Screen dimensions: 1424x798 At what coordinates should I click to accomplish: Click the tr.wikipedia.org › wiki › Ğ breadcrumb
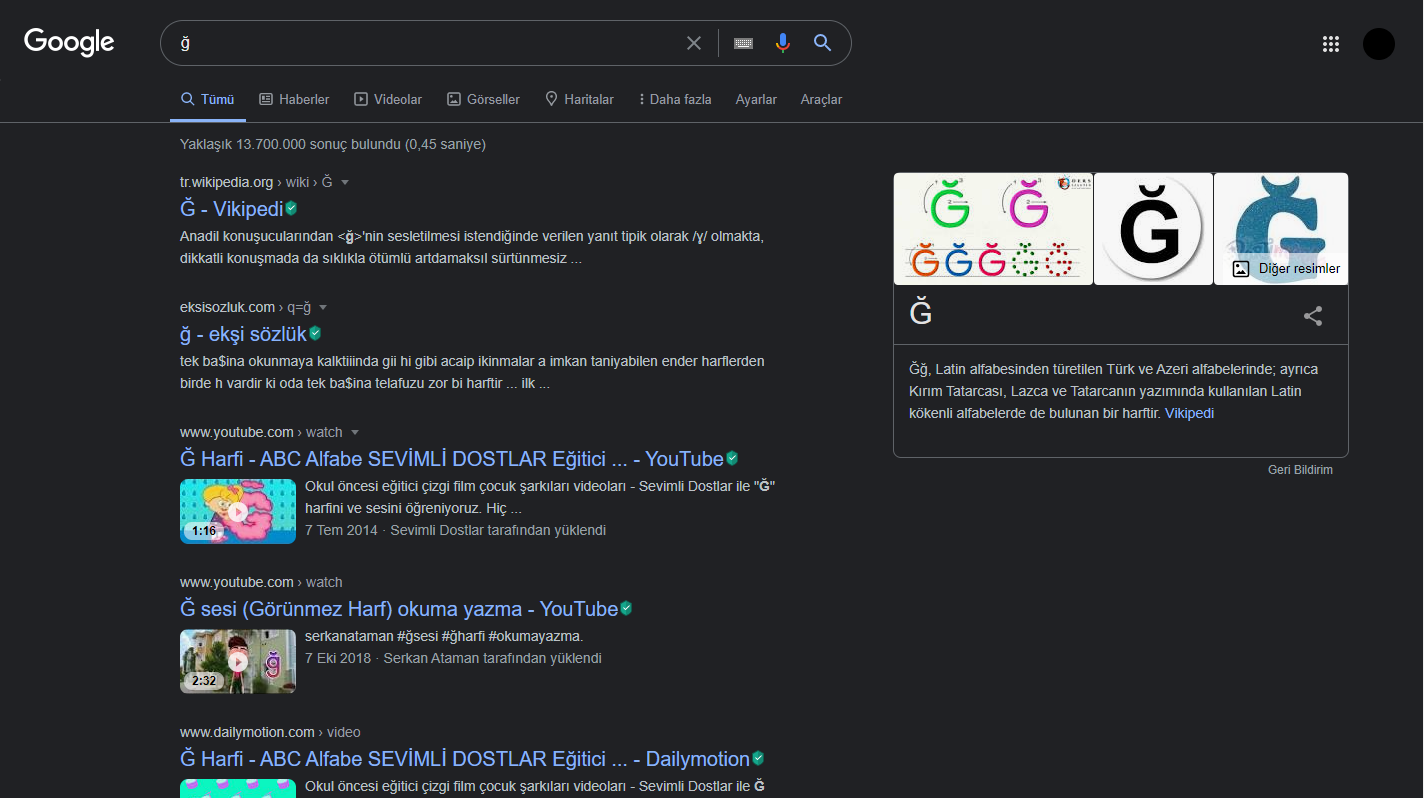point(256,182)
